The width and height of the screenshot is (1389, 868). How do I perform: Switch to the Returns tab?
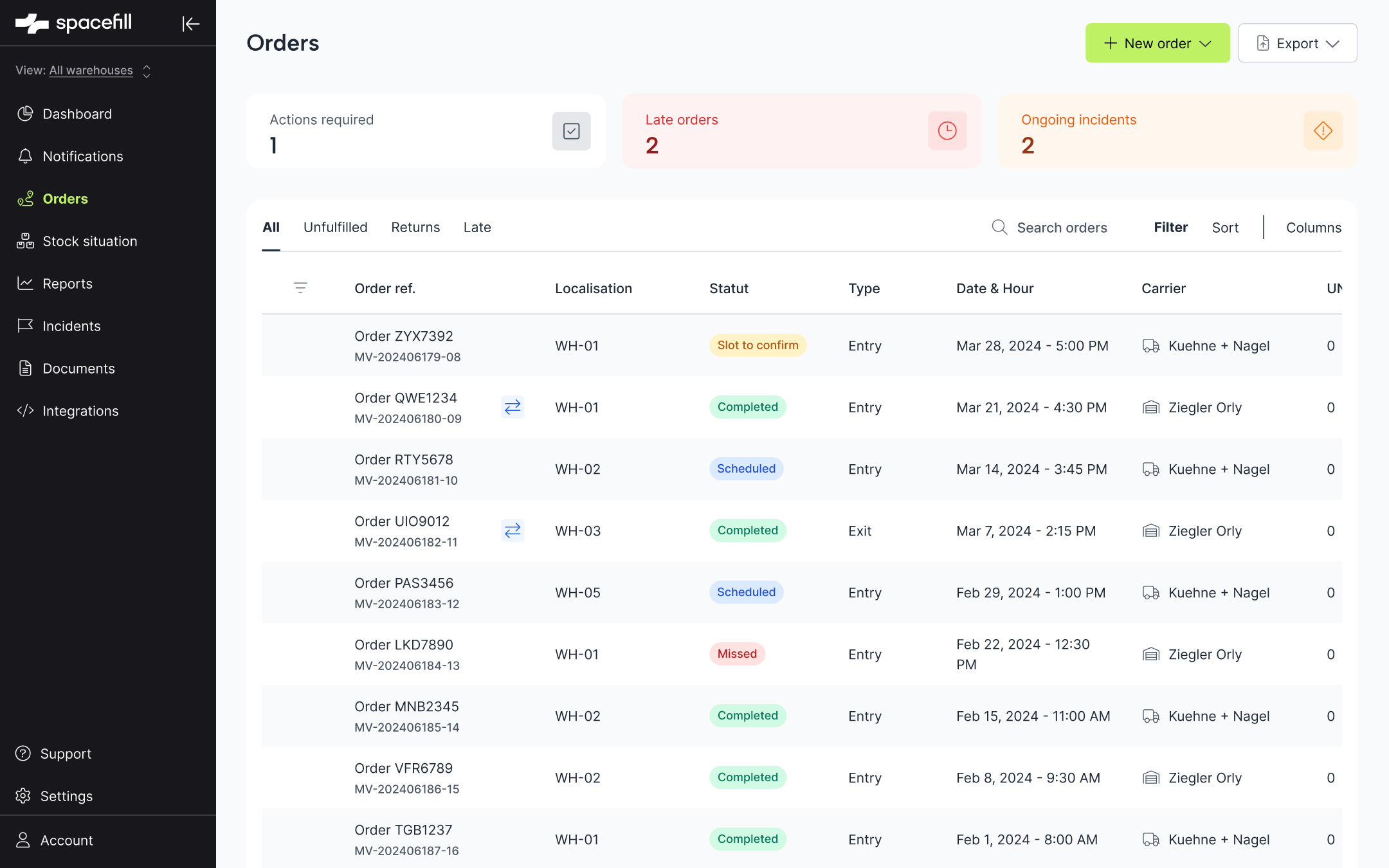[415, 227]
